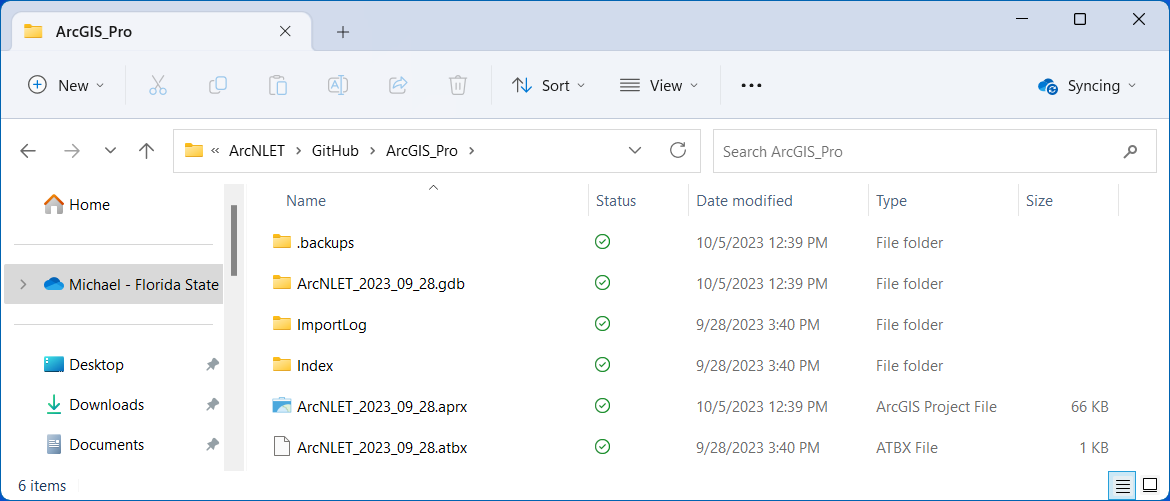Select the ArcNLET_2023_09_28.atbx file name
The image size is (1170, 501).
coord(381,447)
